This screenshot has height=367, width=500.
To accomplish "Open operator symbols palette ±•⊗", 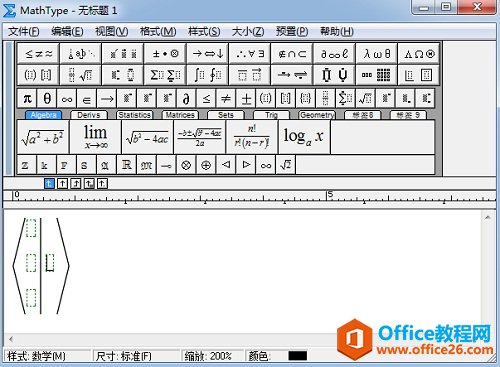I will 165,54.
